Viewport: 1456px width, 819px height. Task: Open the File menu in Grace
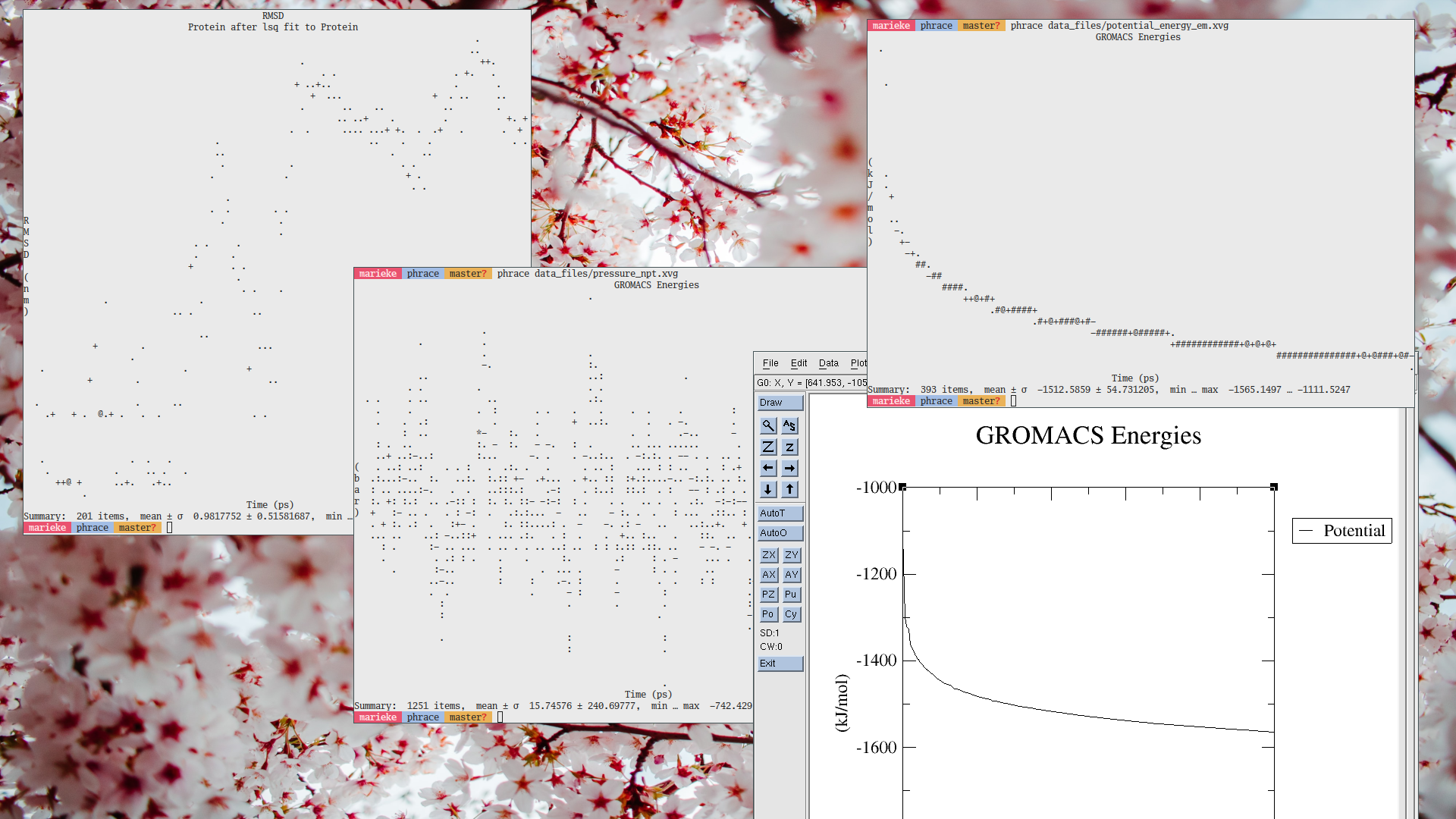pos(770,363)
